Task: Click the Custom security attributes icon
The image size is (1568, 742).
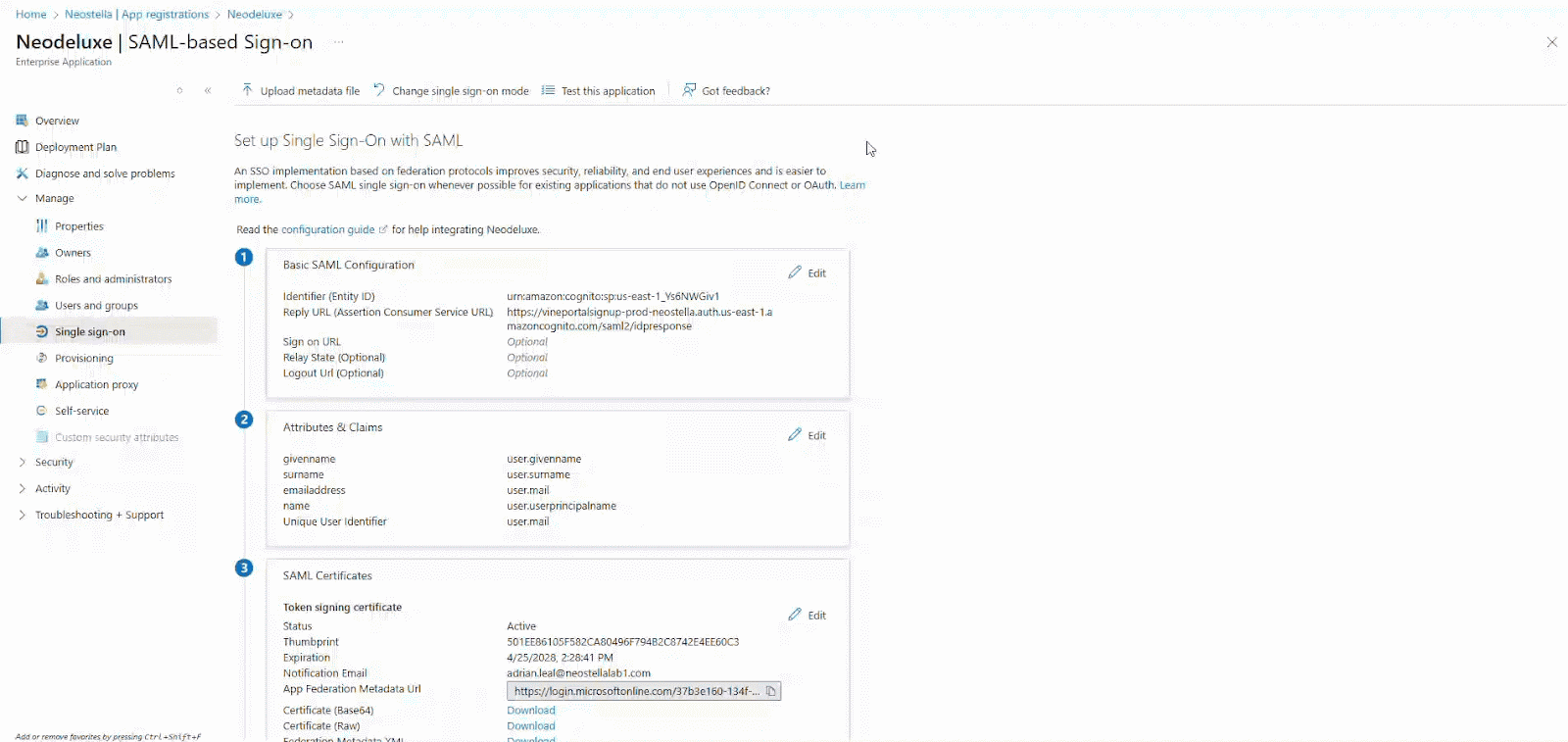Action: click(x=41, y=437)
